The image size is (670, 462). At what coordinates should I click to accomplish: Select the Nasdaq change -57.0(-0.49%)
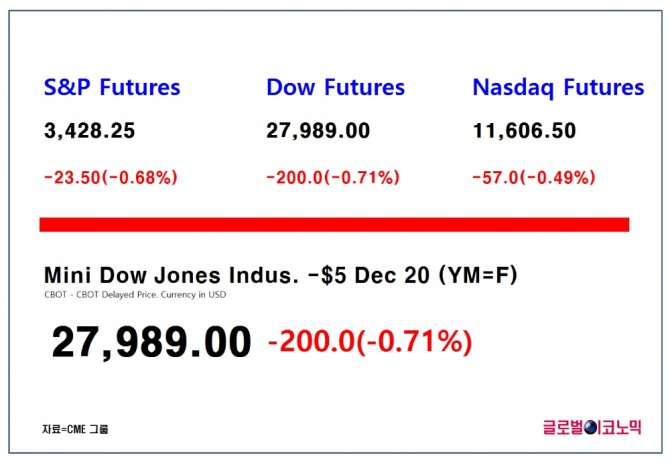[x=533, y=178]
